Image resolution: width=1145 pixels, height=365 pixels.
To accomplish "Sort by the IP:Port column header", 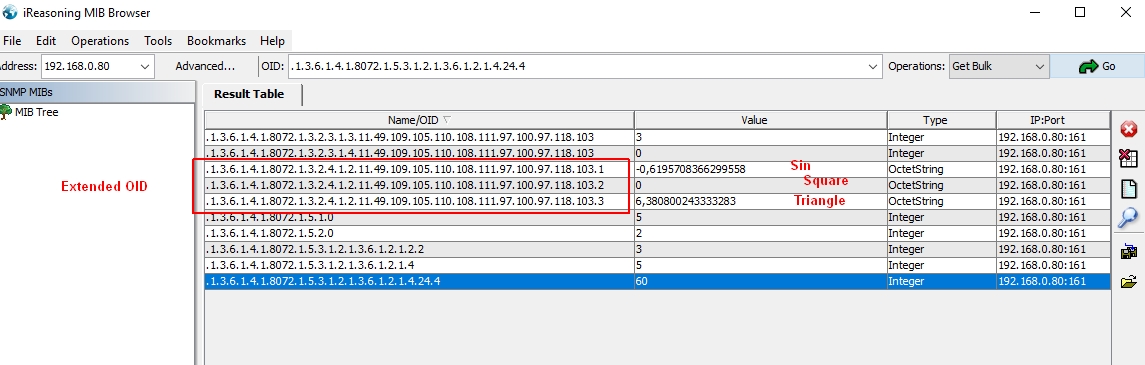I will [1052, 120].
